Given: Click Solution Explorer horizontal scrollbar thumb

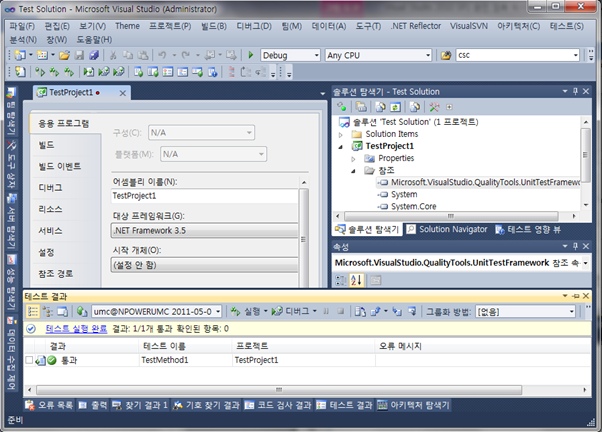Looking at the screenshot, I should pyautogui.click(x=451, y=216).
